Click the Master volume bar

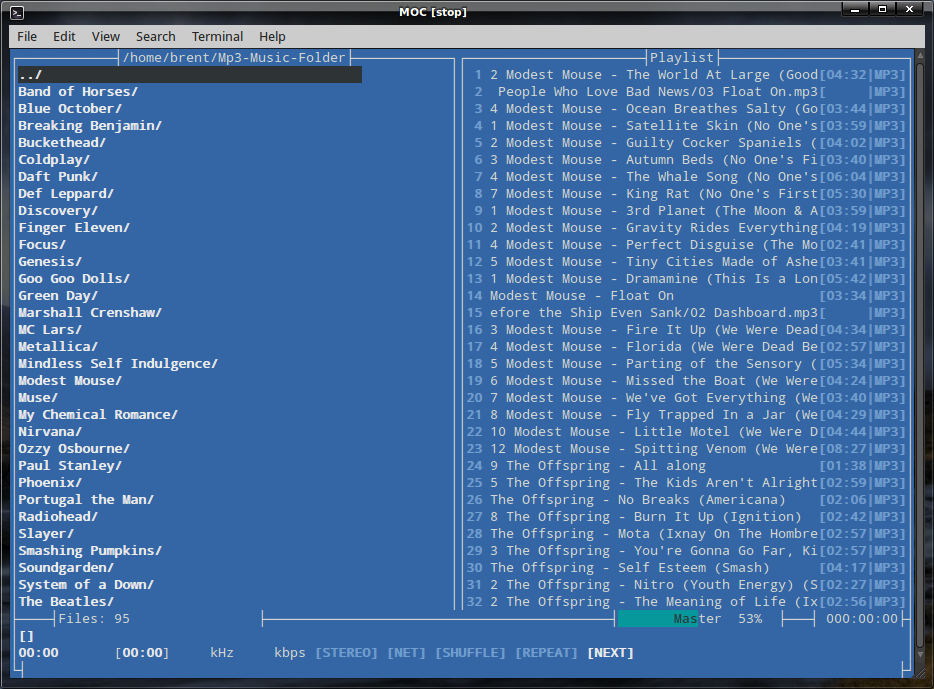tap(698, 619)
